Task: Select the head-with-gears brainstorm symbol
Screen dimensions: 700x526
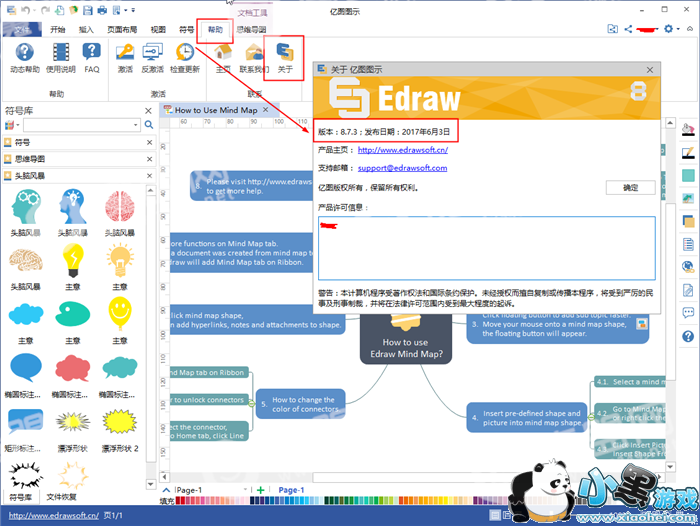Action: point(26,206)
